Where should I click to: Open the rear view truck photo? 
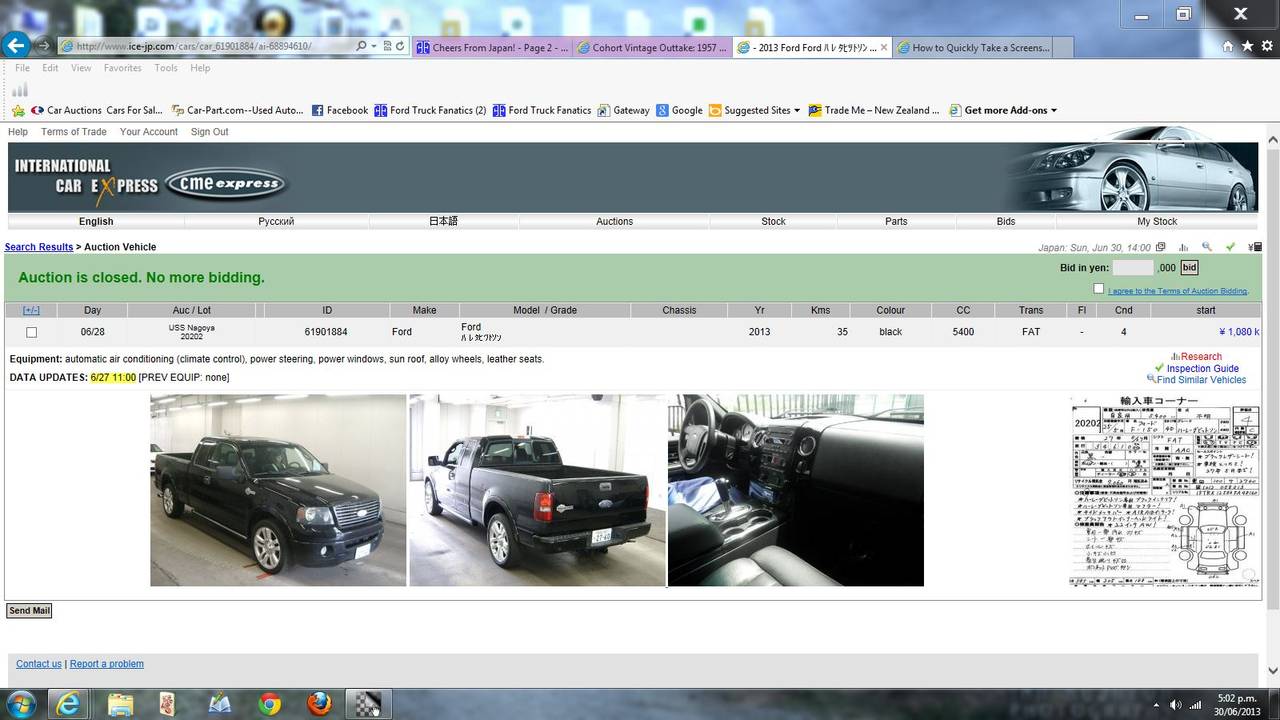537,490
